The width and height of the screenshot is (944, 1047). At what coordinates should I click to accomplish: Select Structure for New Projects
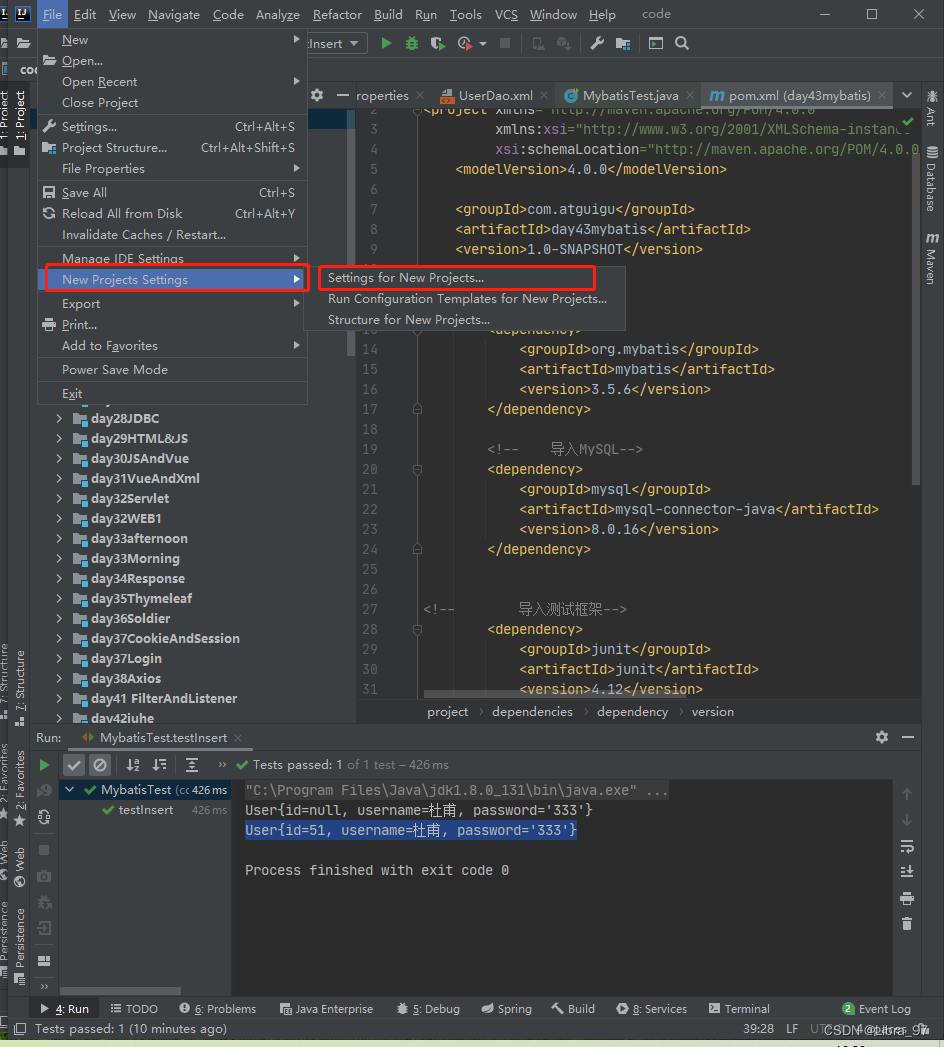click(x=409, y=320)
